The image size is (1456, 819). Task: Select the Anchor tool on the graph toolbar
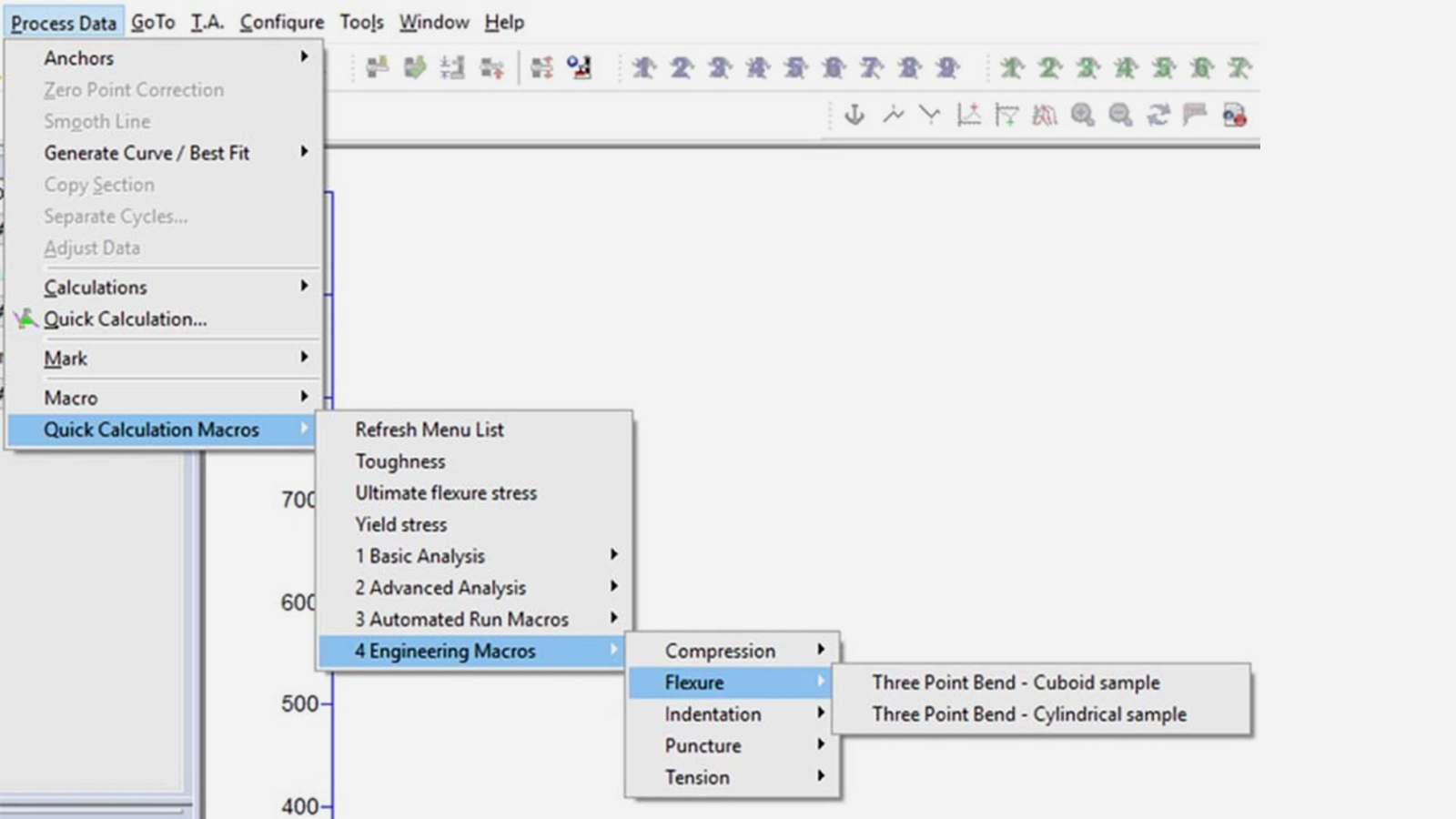coord(854,115)
